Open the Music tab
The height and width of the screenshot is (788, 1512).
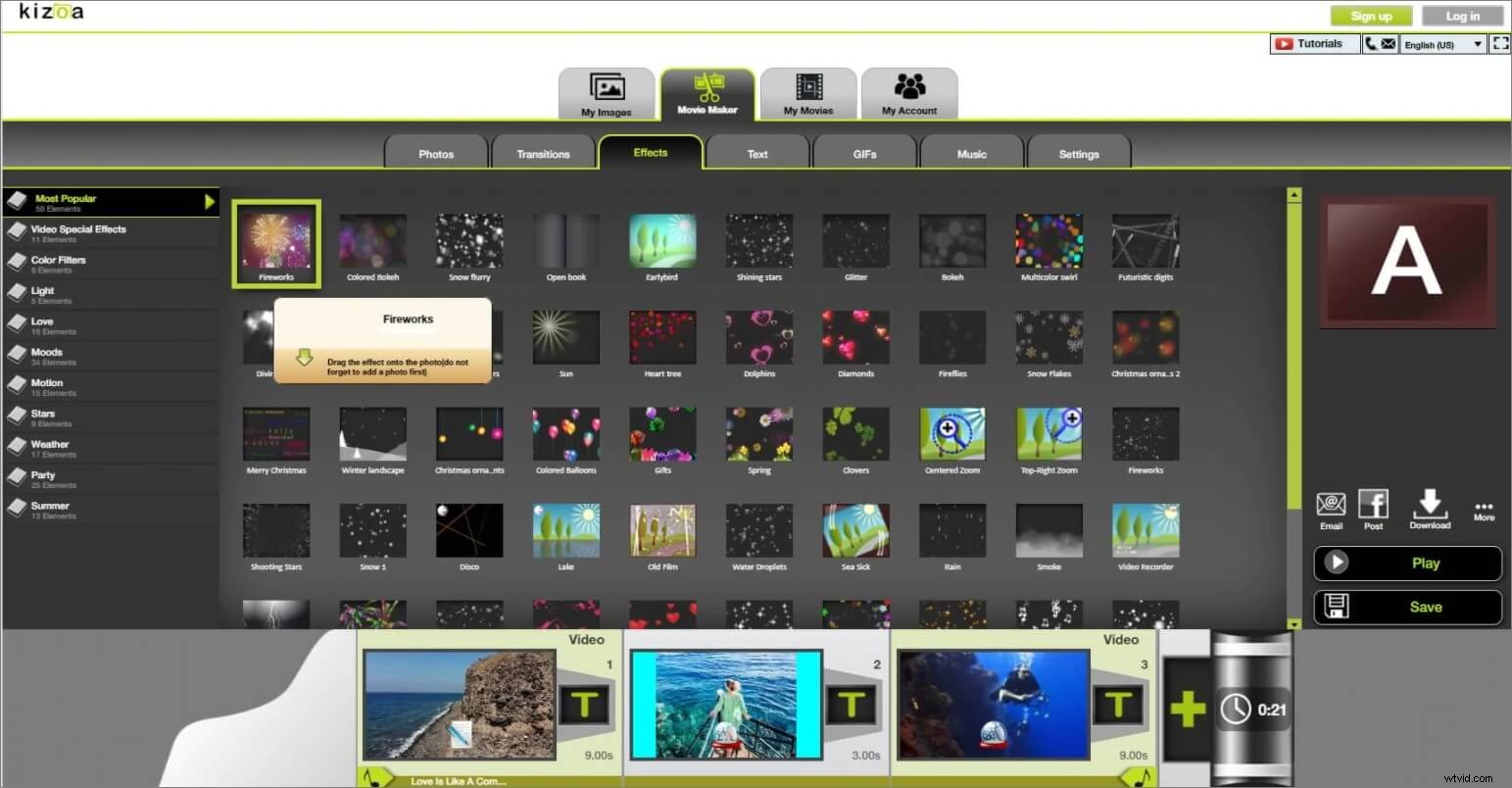pyautogui.click(x=971, y=153)
